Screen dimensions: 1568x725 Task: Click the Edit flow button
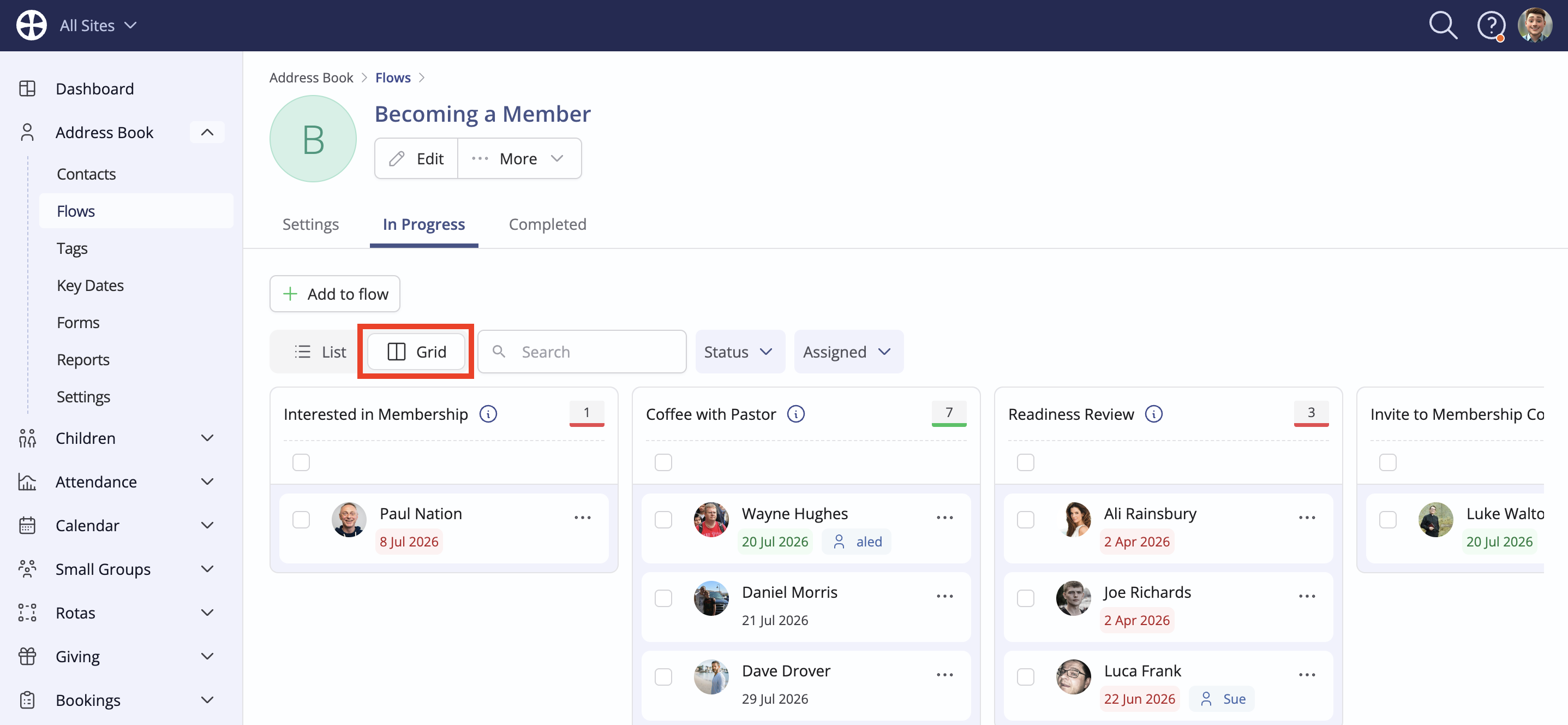click(x=416, y=158)
